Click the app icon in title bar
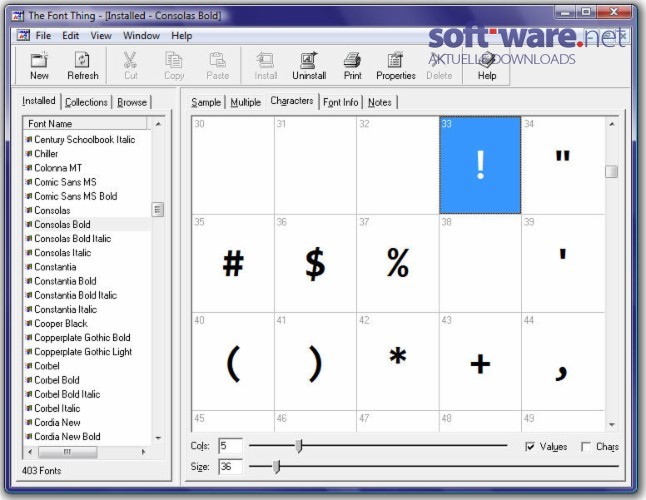Screen dimensions: 646x500 click(17, 16)
